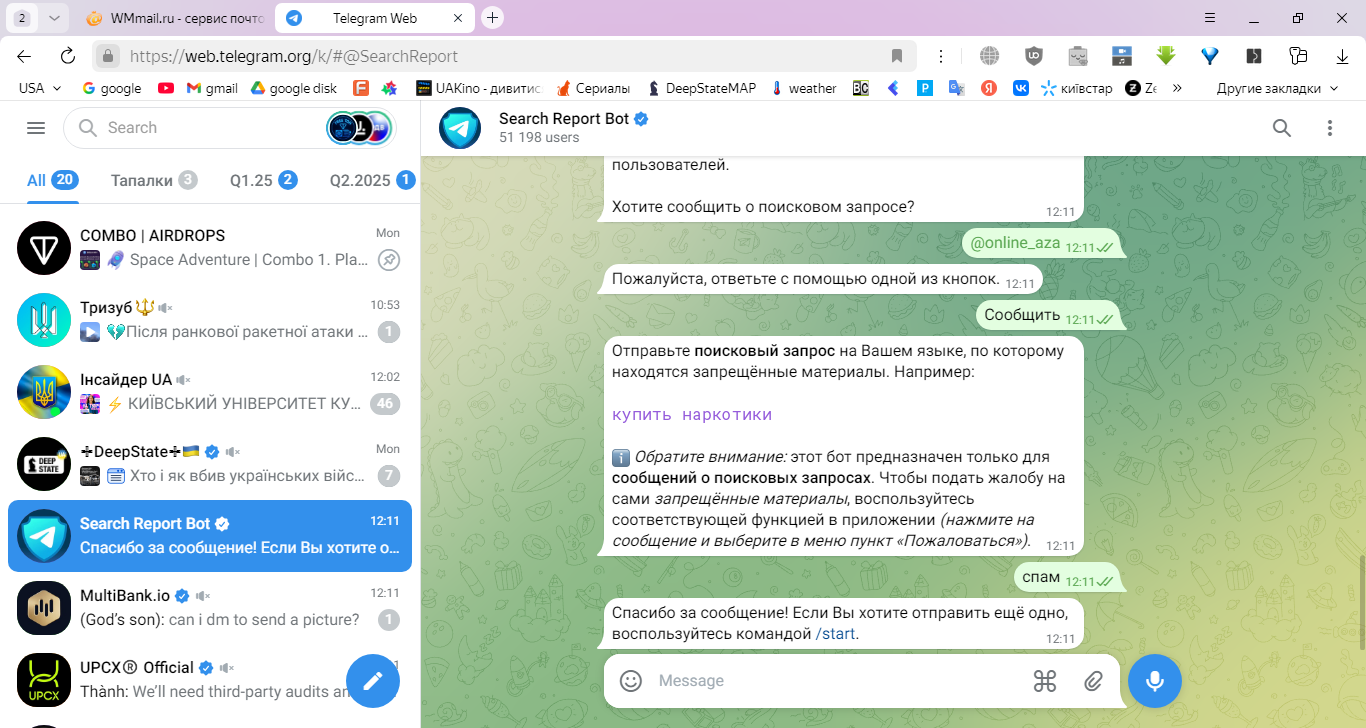Click the sent message 'Сообщить'
1366x728 pixels.
(1048, 315)
